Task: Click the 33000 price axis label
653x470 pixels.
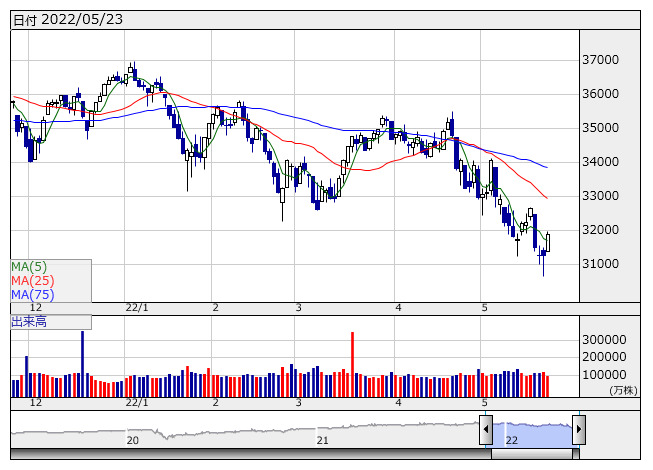Action: pos(600,196)
